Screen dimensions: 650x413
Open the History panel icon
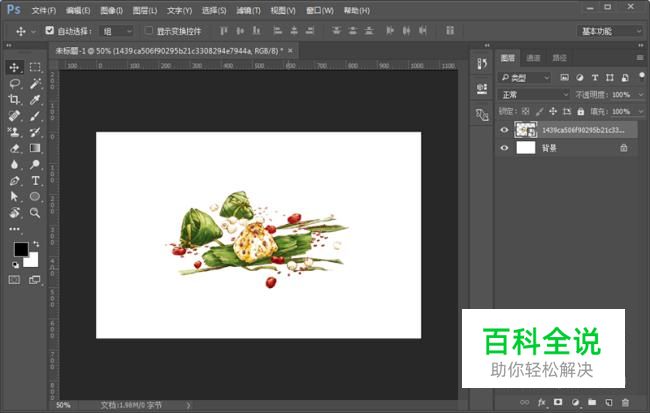click(482, 63)
